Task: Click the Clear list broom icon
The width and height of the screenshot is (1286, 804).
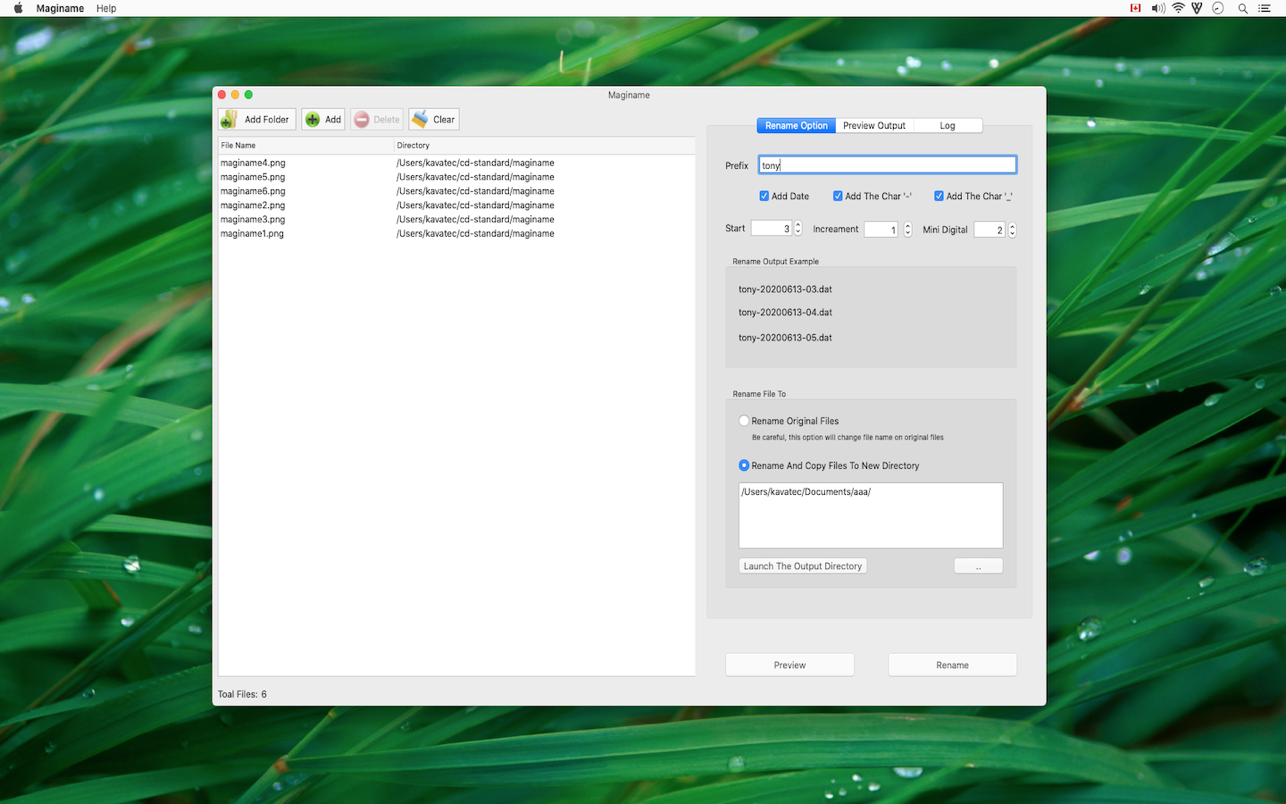Action: pos(420,119)
